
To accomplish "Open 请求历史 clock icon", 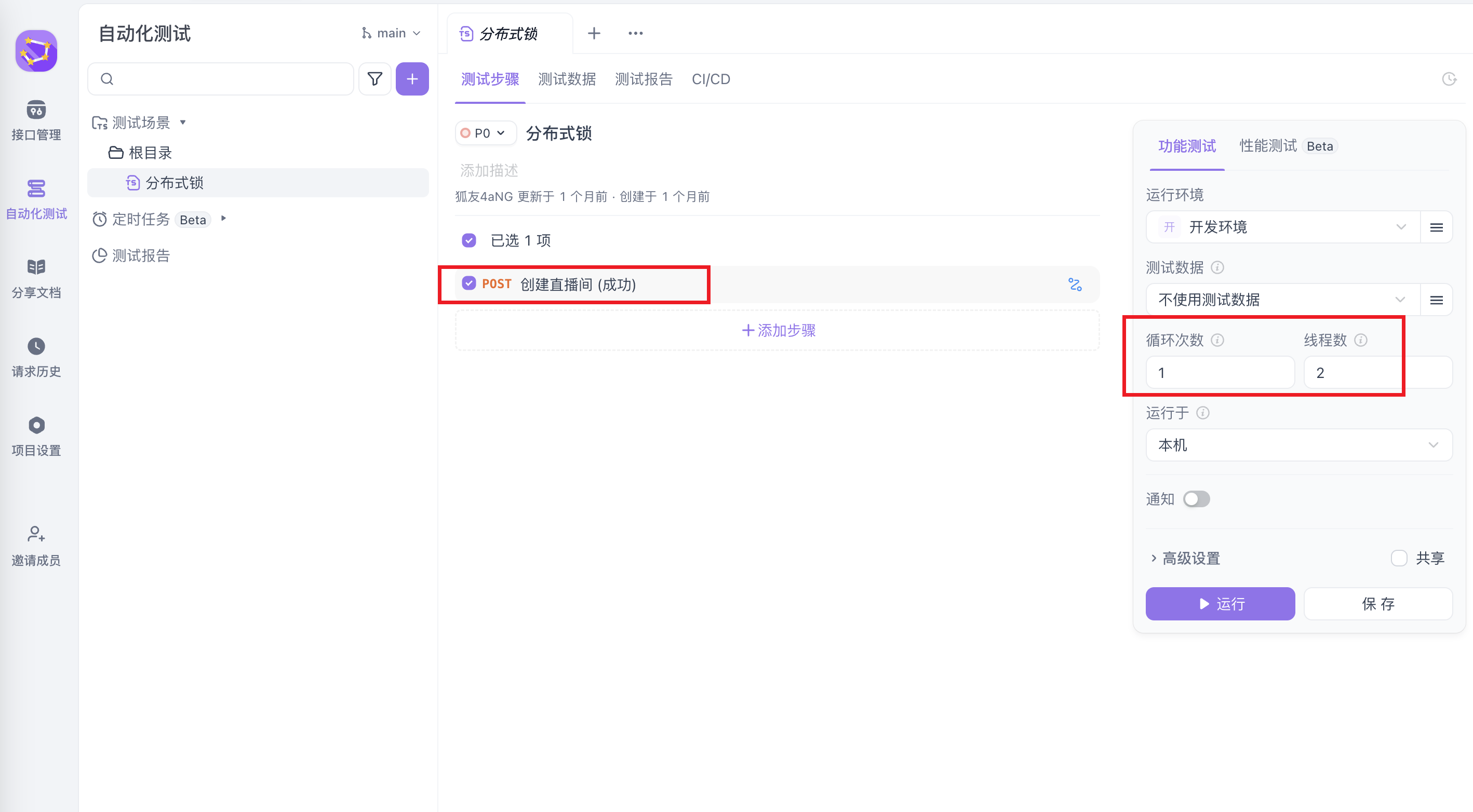I will [36, 346].
